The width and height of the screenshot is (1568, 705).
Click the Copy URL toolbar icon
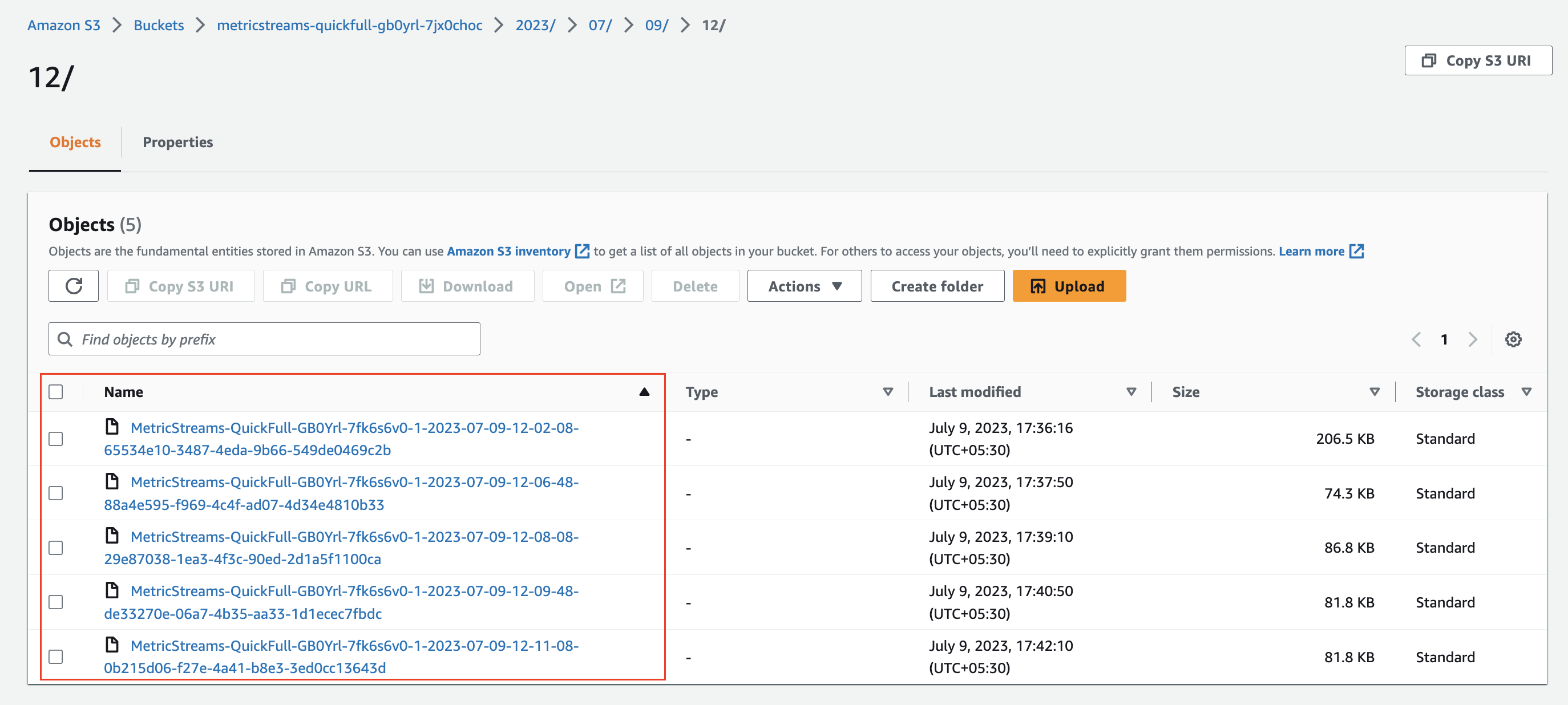(289, 285)
